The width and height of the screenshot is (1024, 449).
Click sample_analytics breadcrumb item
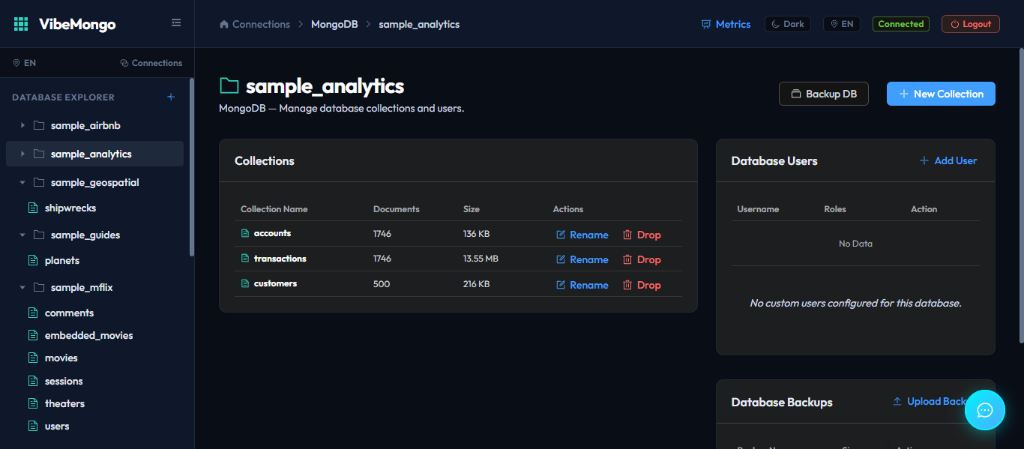coord(419,24)
